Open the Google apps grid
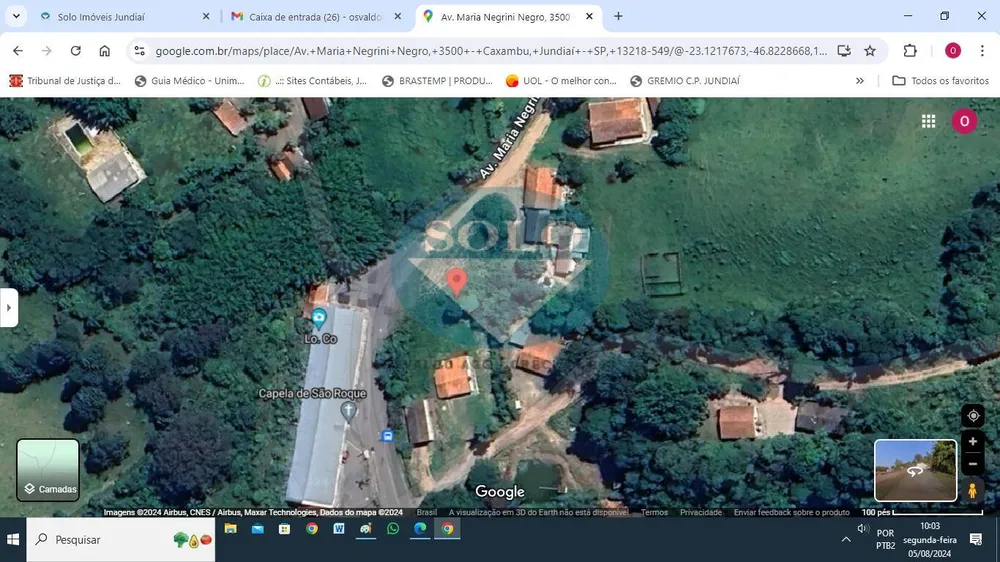This screenshot has height=562, width=1000. click(x=929, y=121)
